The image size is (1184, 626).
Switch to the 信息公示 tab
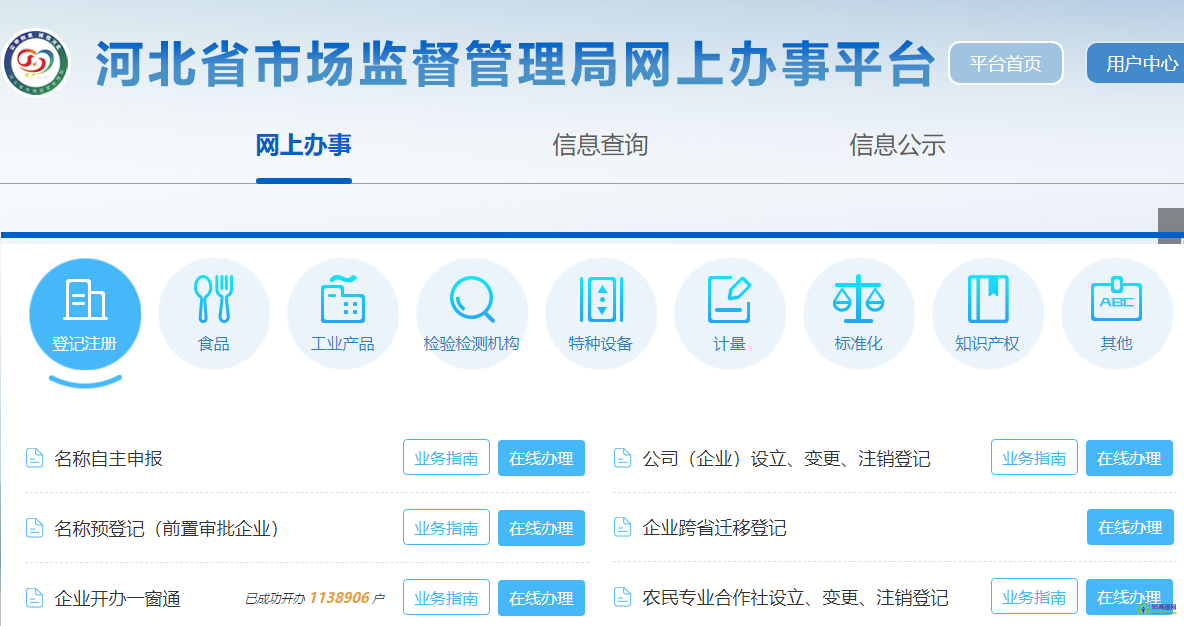point(897,146)
